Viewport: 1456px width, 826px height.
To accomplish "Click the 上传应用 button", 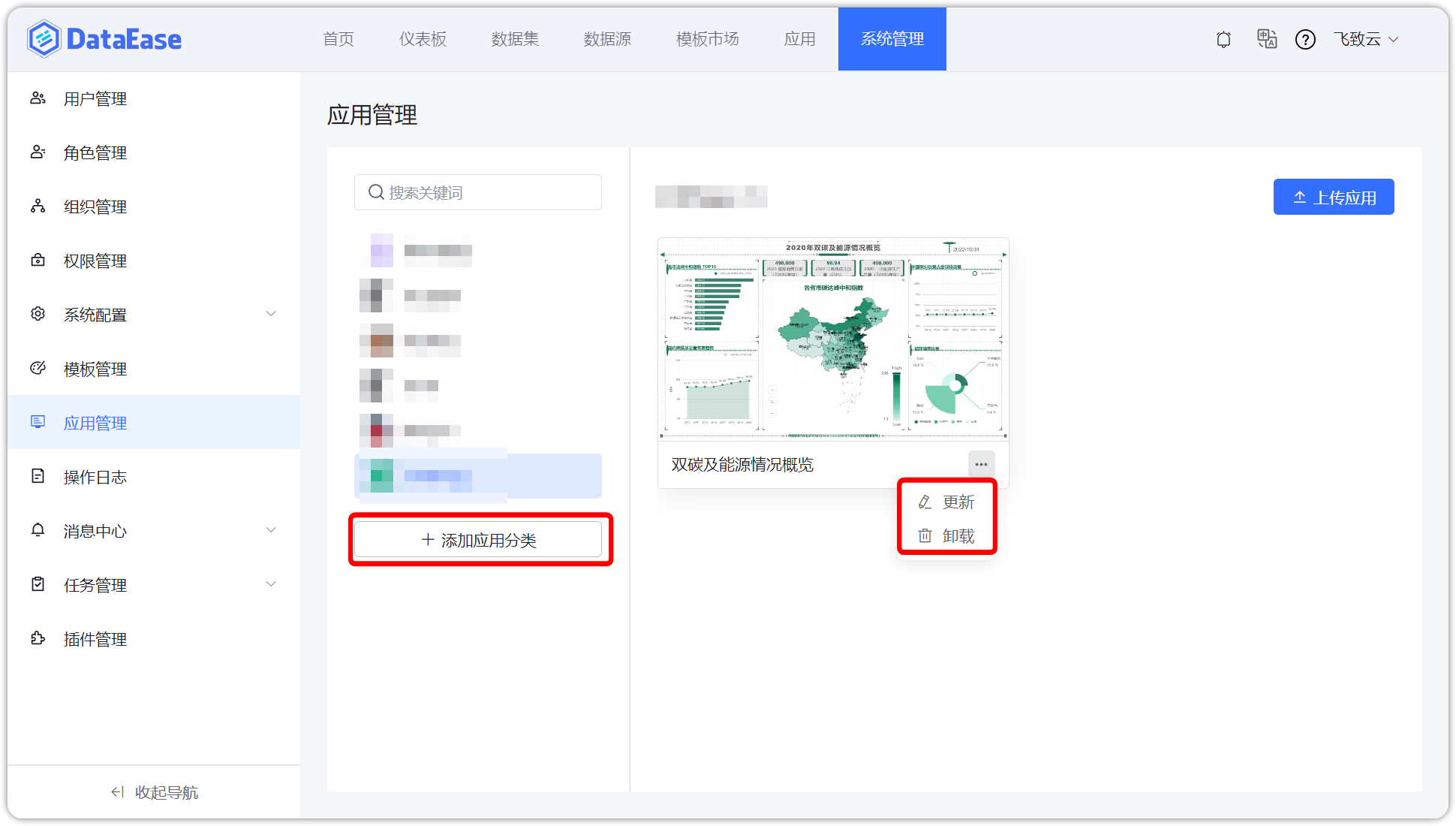I will pos(1334,197).
